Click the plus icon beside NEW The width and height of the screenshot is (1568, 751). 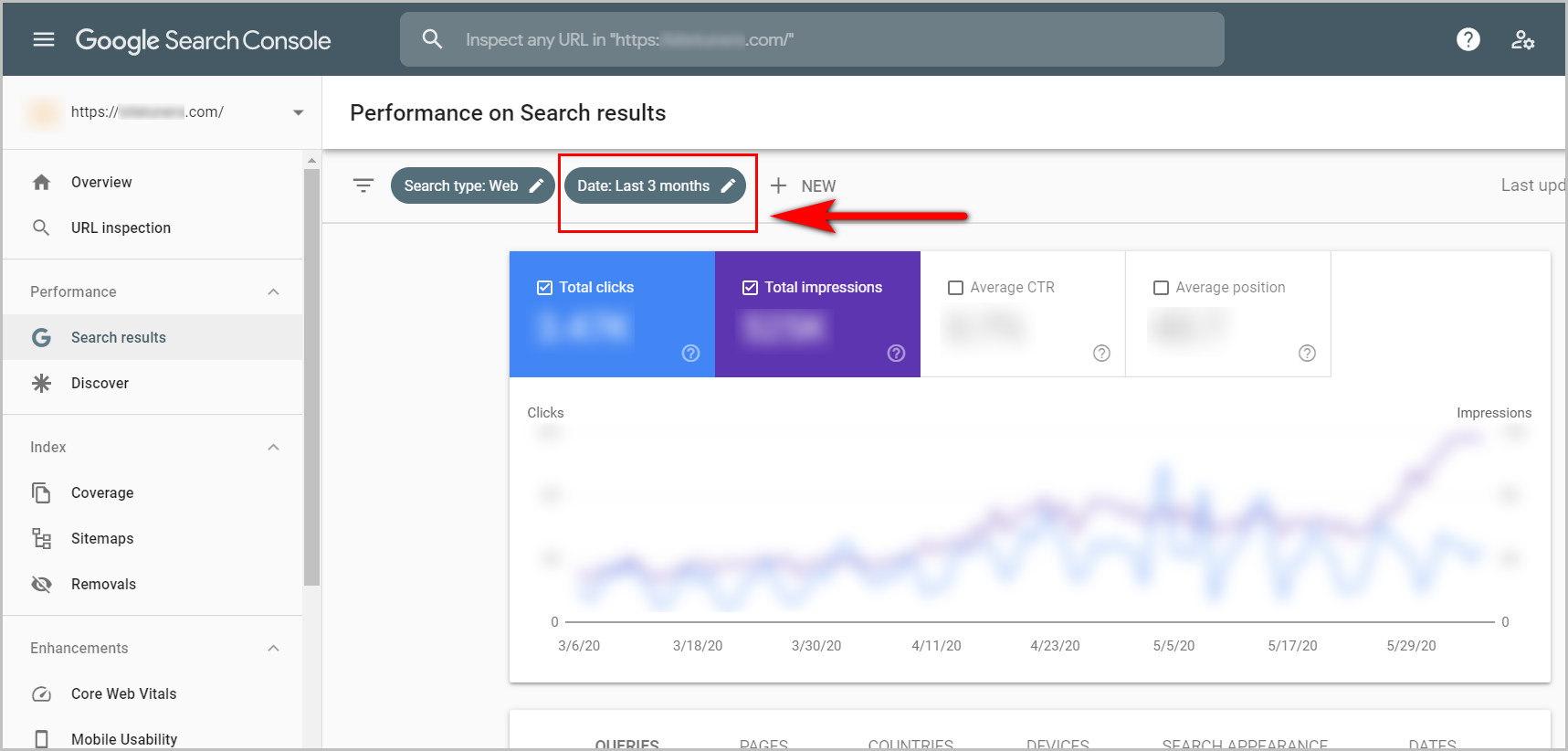coord(778,185)
